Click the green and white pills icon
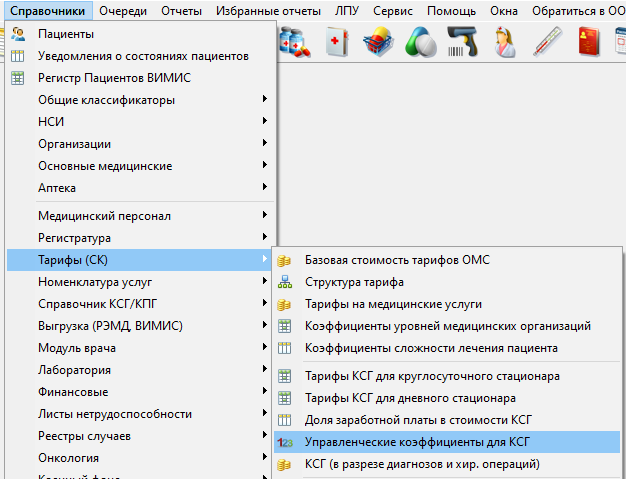Viewport: 626px width, 479px height. click(x=420, y=43)
